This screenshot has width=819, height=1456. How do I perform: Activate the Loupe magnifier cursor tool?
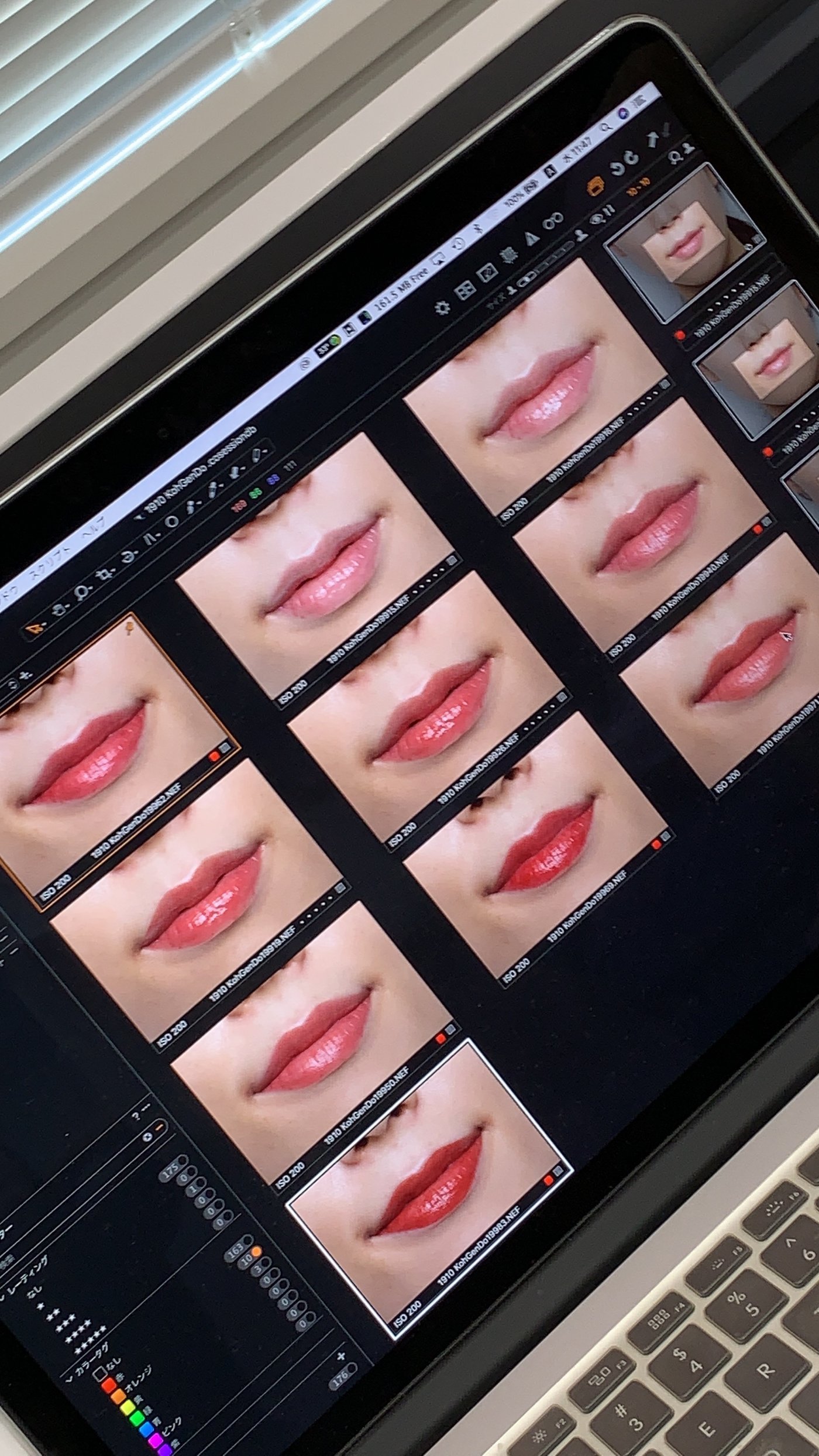pyautogui.click(x=82, y=593)
